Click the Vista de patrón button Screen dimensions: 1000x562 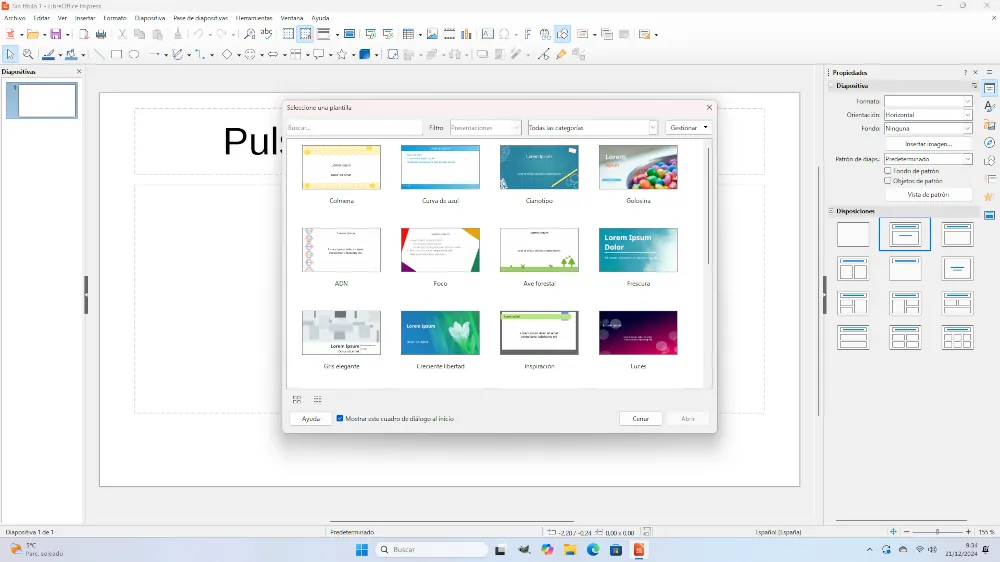pos(928,195)
